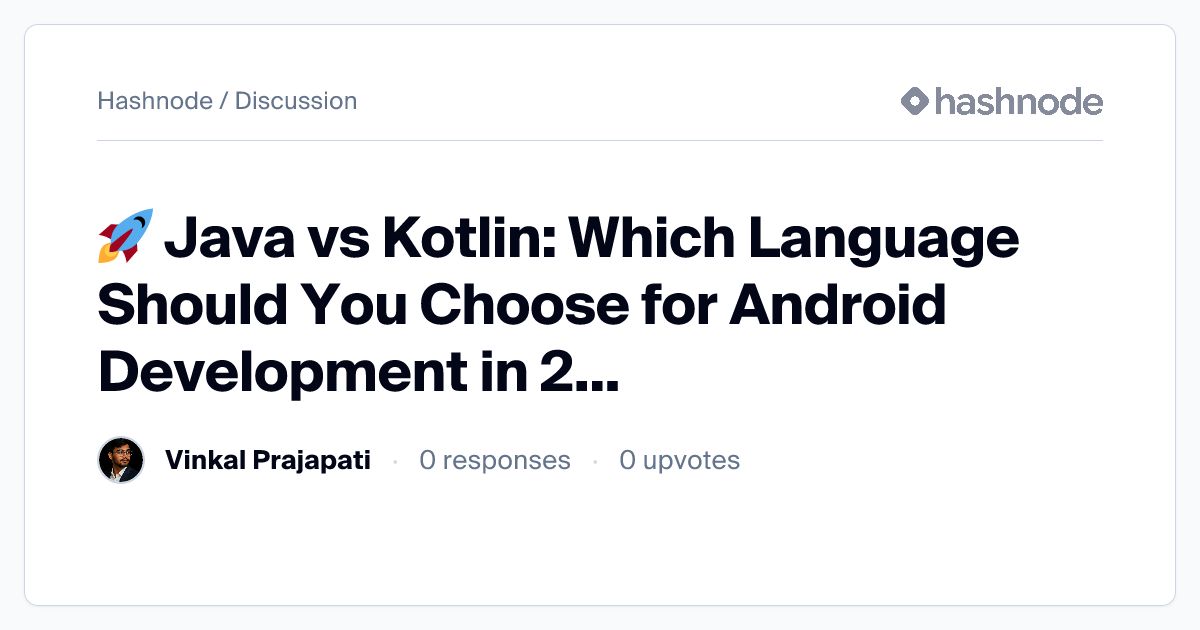The height and width of the screenshot is (630, 1200).
Task: Click the "Should You Choose for Android" line
Action: pos(522,303)
